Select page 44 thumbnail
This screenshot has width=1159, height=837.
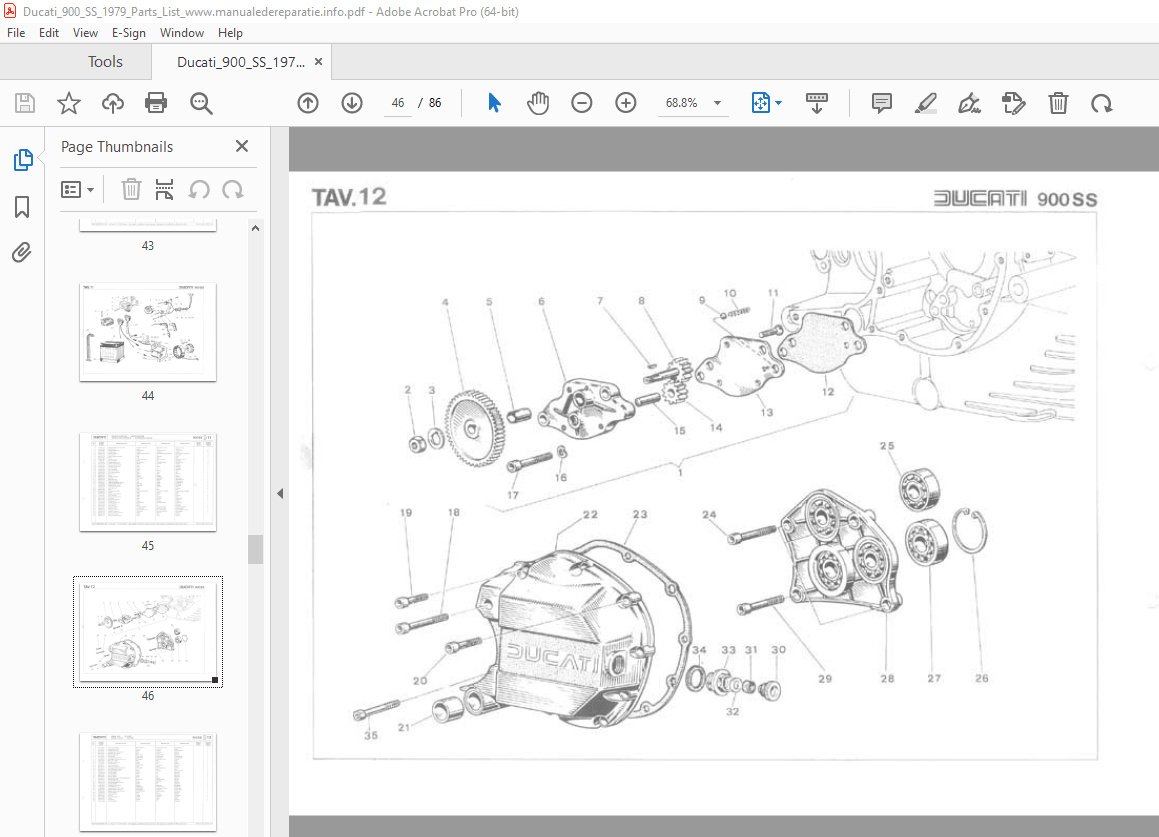coord(148,331)
